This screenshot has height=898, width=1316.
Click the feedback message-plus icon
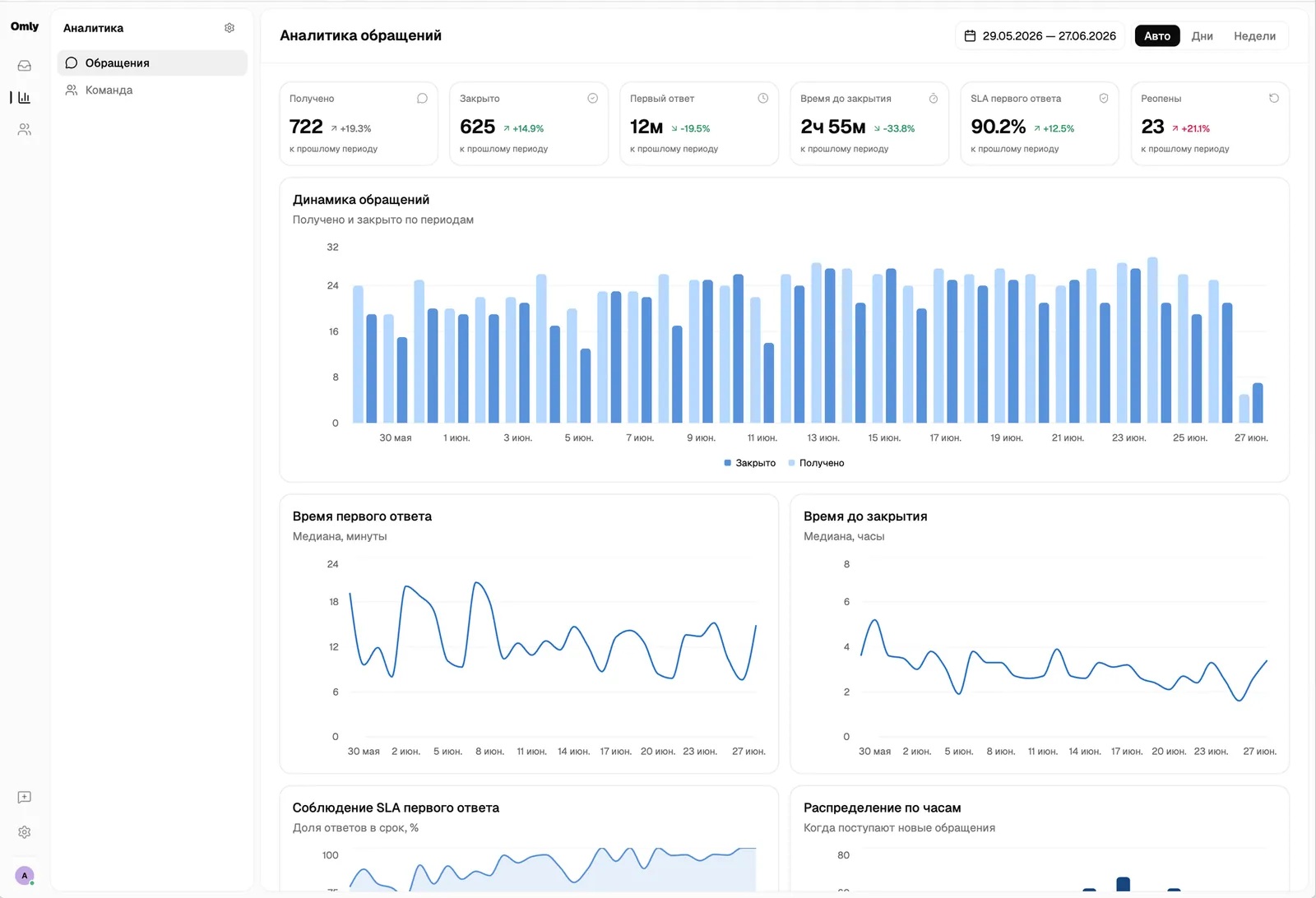[x=25, y=798]
